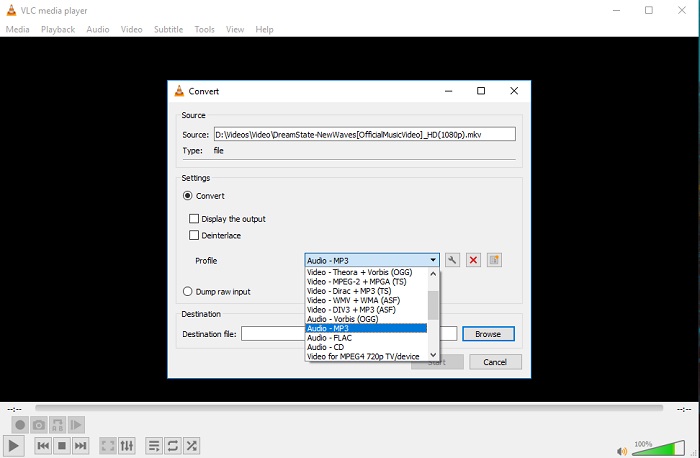The width and height of the screenshot is (700, 458).
Task: Choose Video - WMV + WMA (ASF) profile
Action: 366,300
